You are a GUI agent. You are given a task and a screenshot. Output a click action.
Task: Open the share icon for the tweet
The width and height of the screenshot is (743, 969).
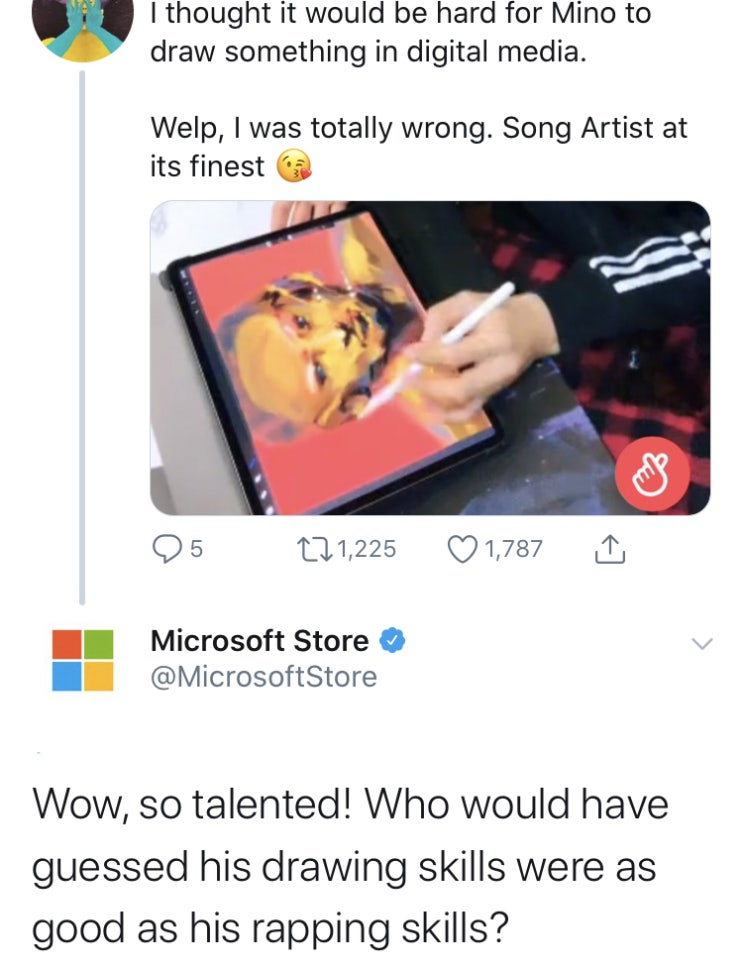coord(609,548)
